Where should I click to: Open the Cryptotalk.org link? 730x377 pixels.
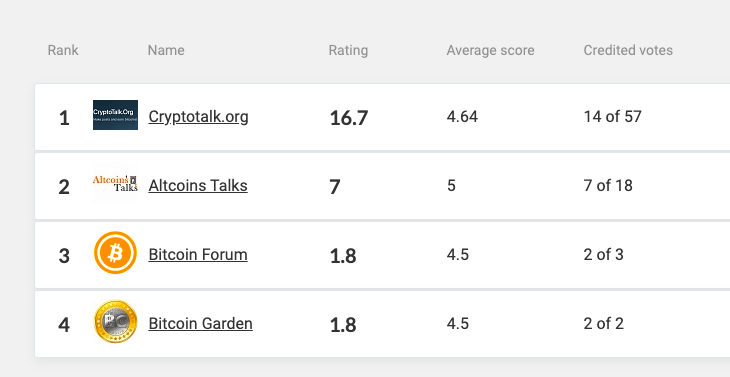[x=198, y=117]
